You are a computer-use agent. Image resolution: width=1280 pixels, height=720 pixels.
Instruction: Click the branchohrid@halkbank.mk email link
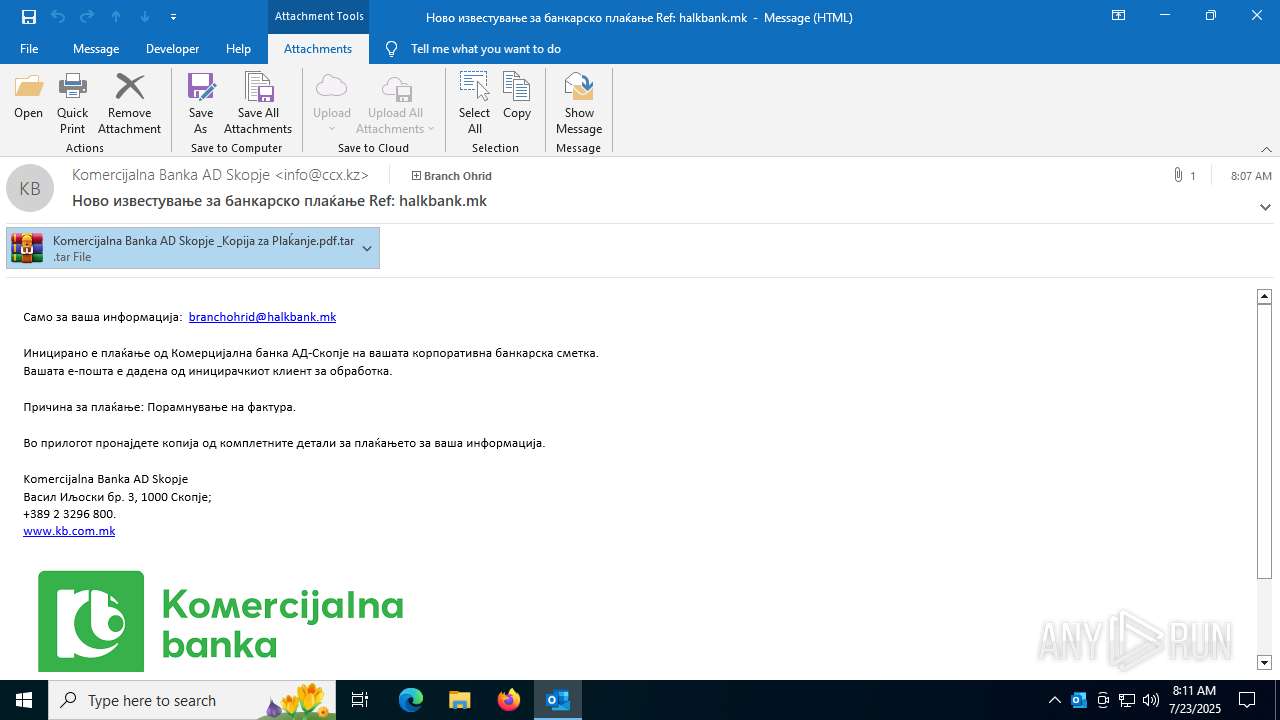click(262, 317)
